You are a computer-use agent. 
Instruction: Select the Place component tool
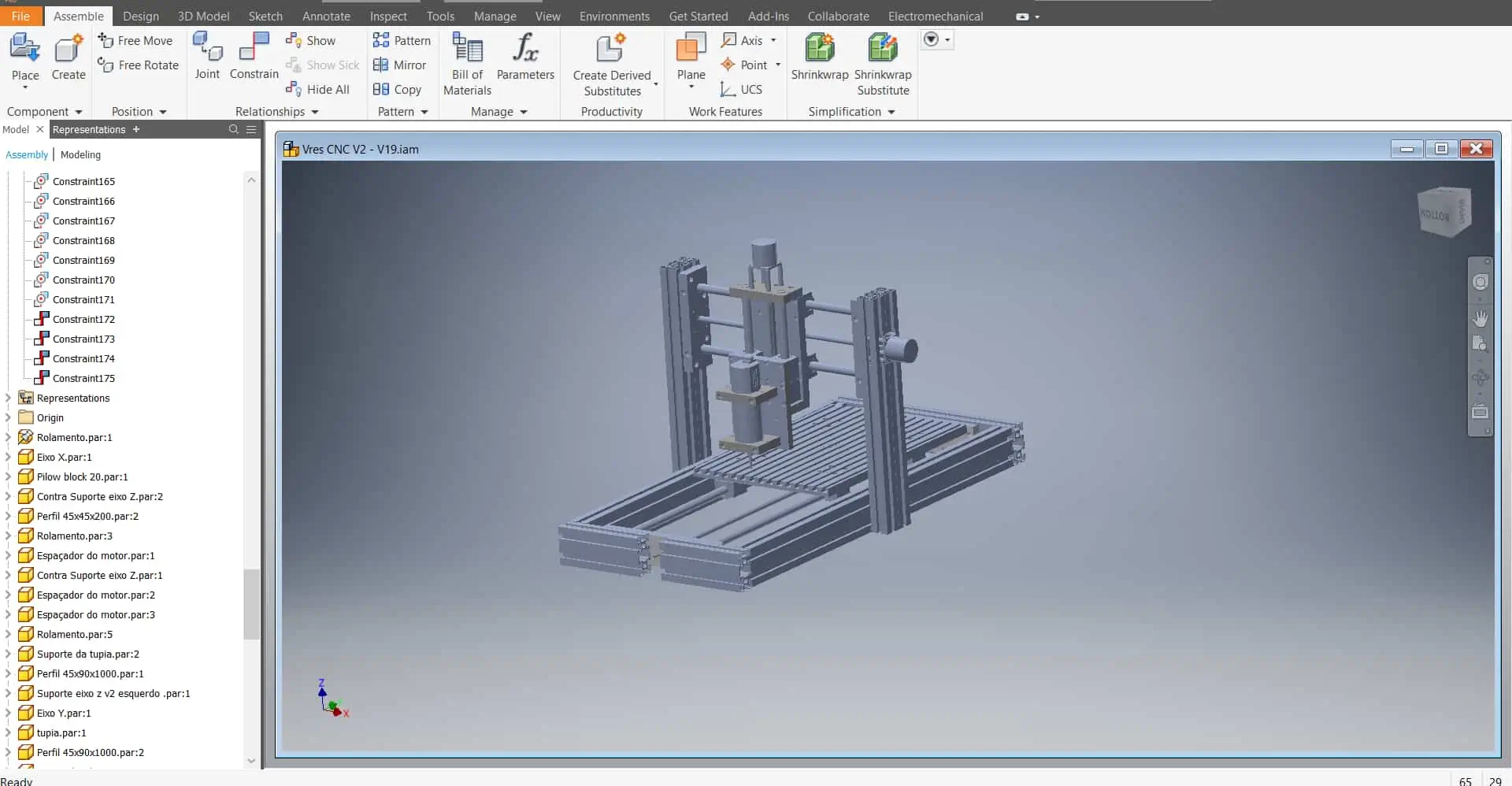point(25,55)
